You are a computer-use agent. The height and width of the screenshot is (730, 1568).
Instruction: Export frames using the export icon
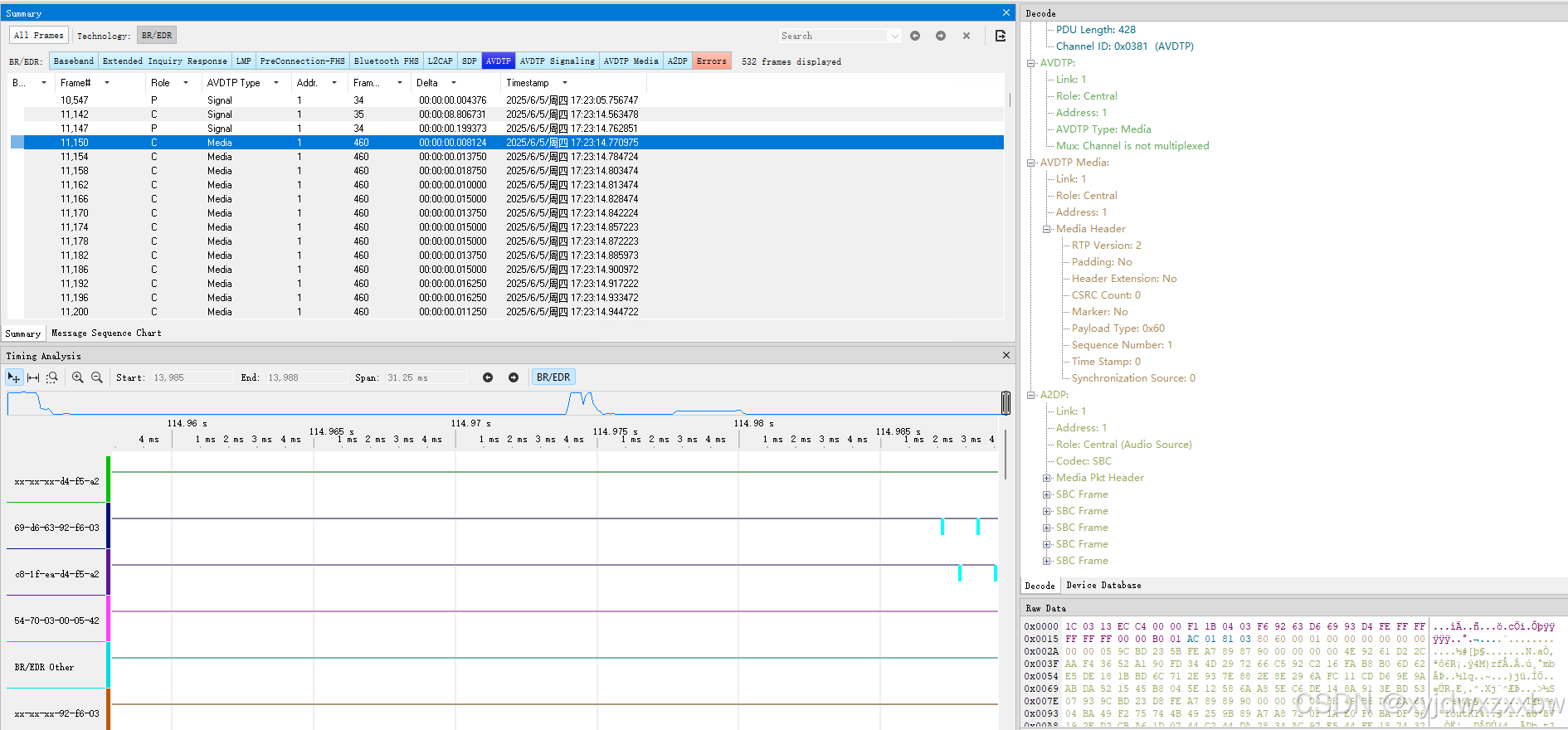point(1001,36)
